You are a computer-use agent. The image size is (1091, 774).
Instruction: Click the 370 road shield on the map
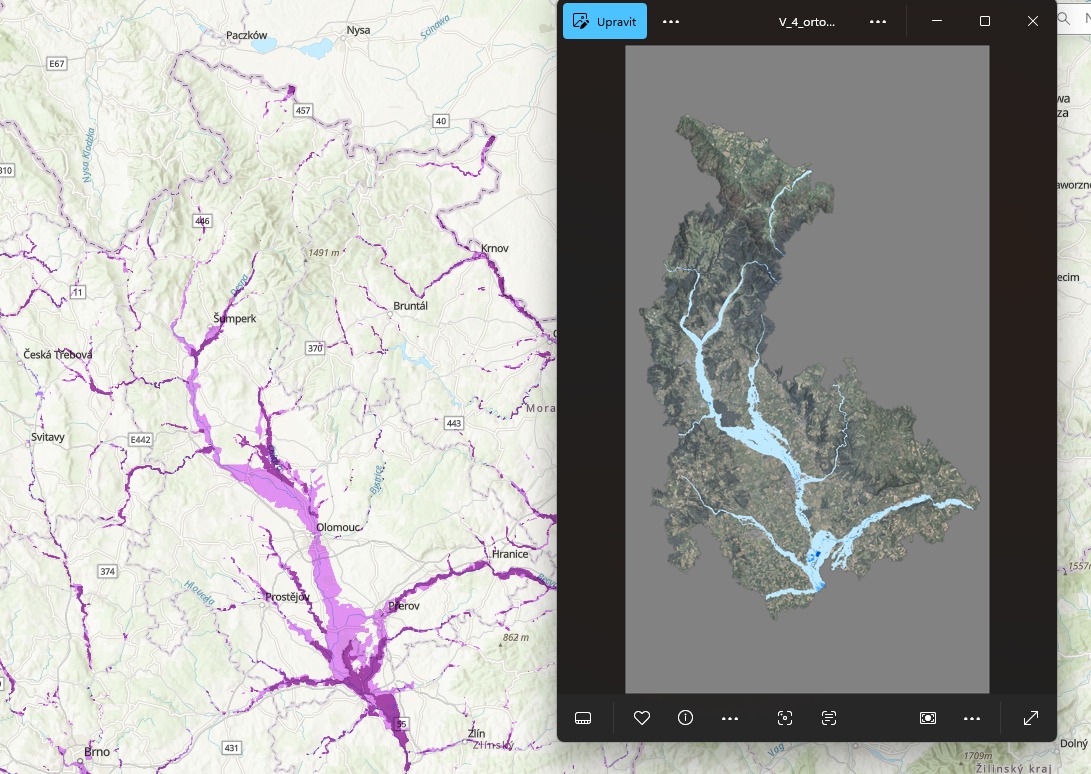315,348
